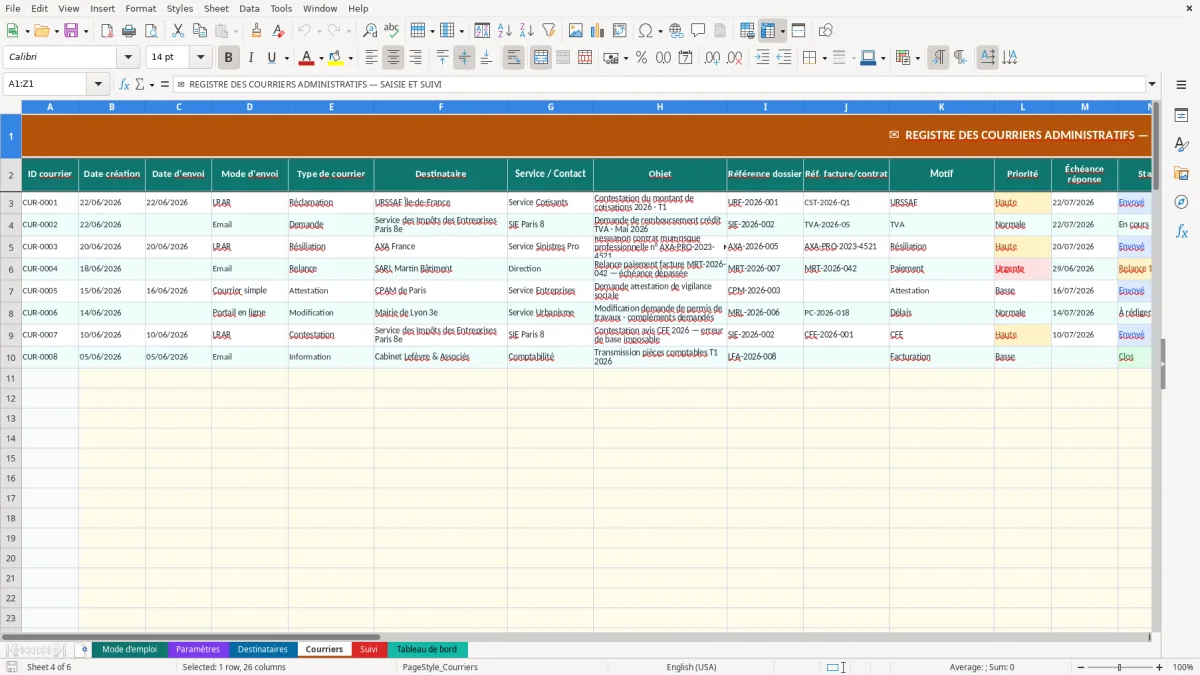Open the Sheet menu

point(216,8)
